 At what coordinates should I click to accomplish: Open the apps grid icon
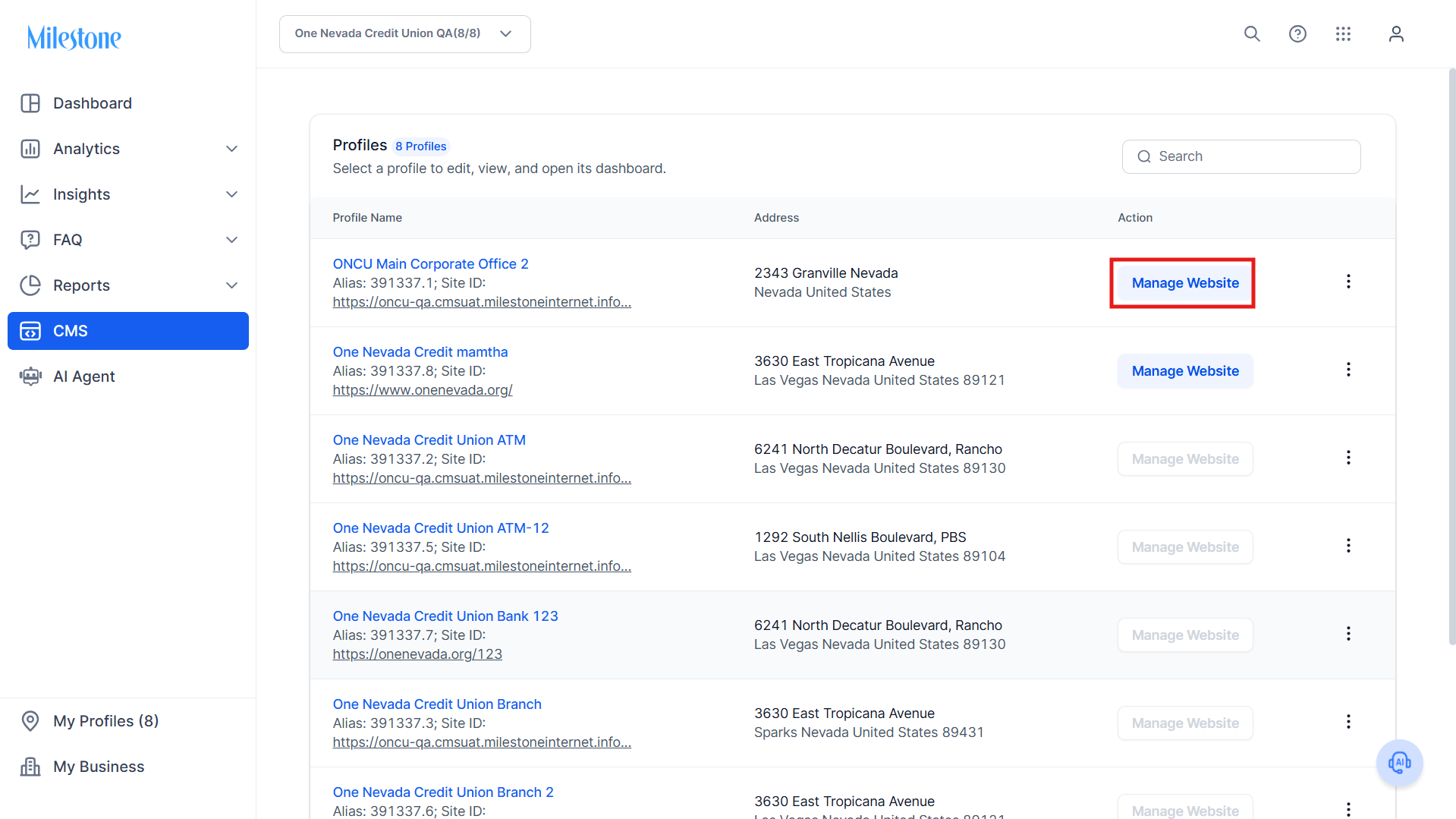[x=1343, y=34]
